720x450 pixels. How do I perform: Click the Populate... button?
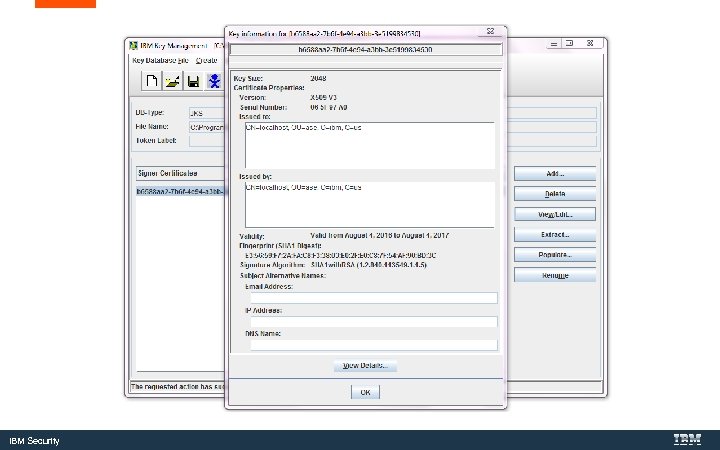(x=555, y=254)
